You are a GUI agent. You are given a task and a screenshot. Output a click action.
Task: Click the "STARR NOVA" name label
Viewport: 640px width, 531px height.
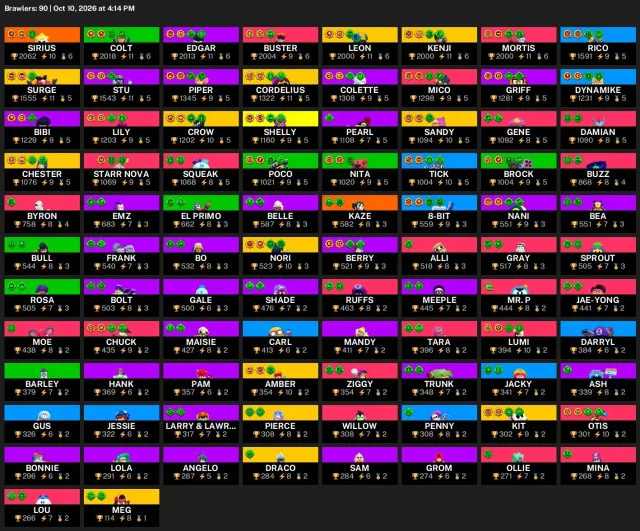[x=122, y=174]
